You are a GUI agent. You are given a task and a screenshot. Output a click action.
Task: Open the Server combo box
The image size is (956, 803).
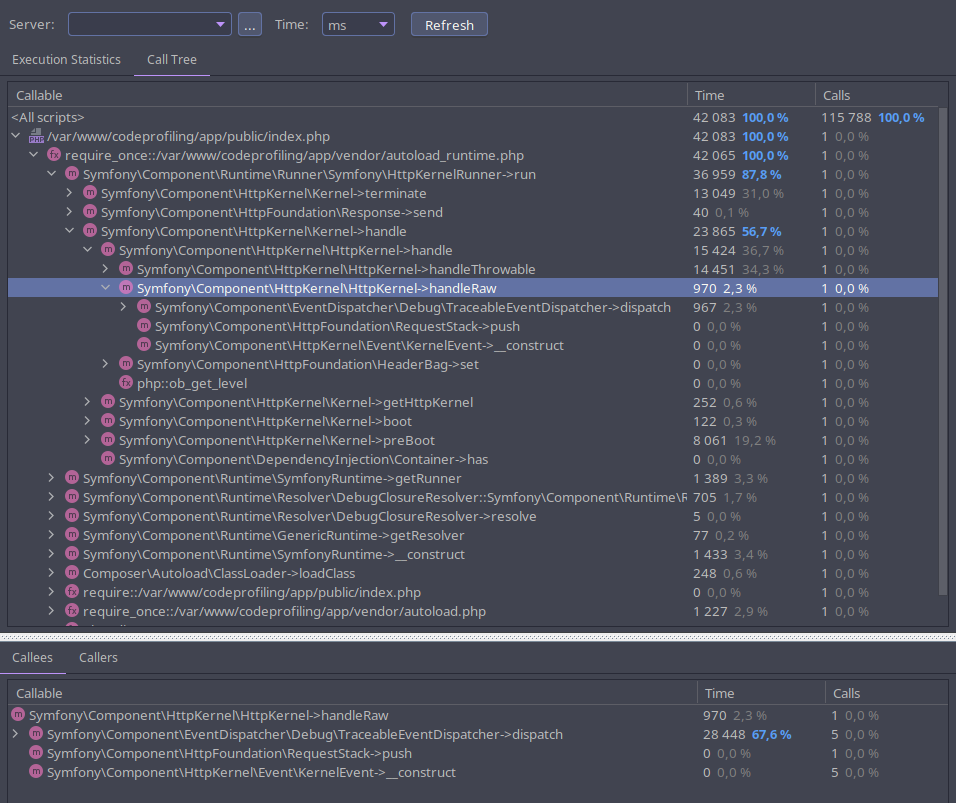[149, 24]
